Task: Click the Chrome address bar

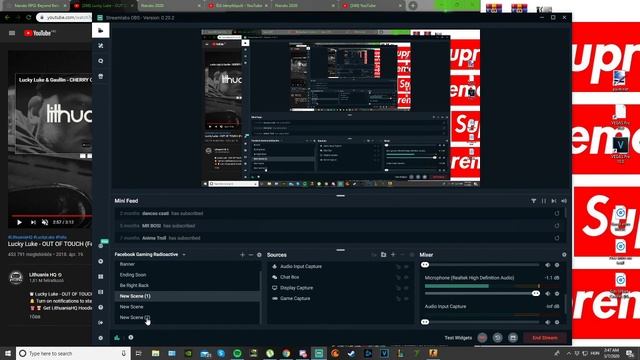Action: (65, 18)
